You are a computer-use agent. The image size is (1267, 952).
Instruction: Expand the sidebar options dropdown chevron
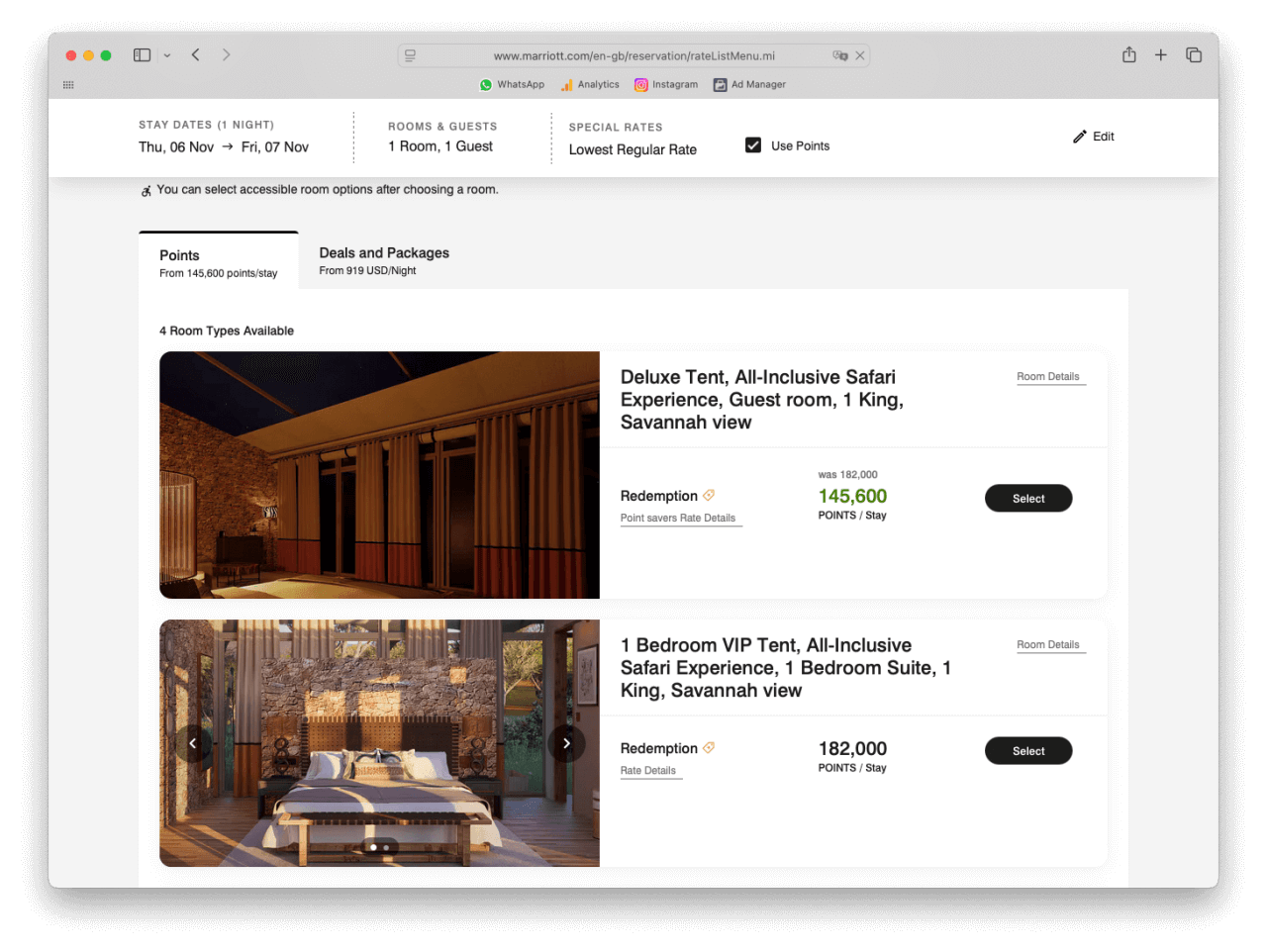tap(167, 55)
